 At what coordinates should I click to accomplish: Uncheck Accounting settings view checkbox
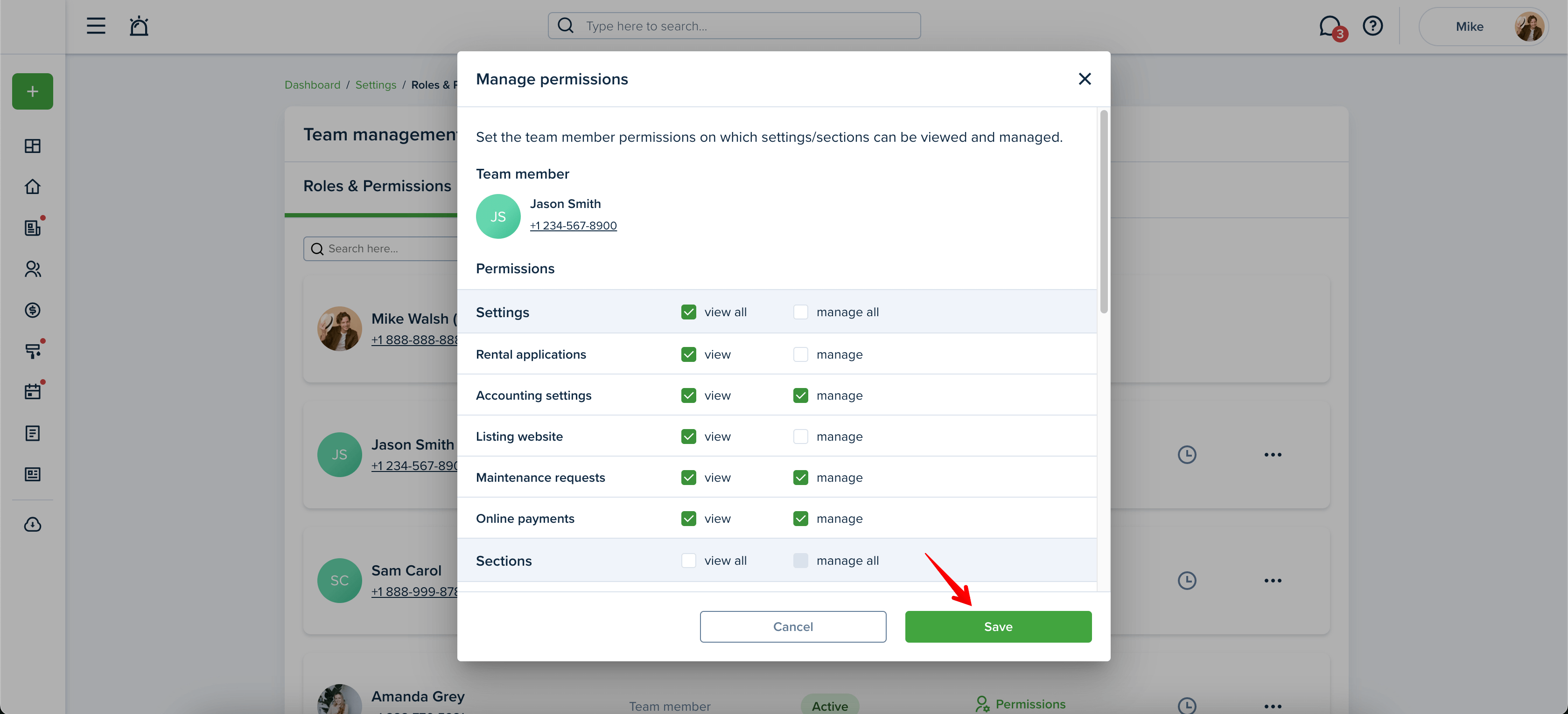688,395
